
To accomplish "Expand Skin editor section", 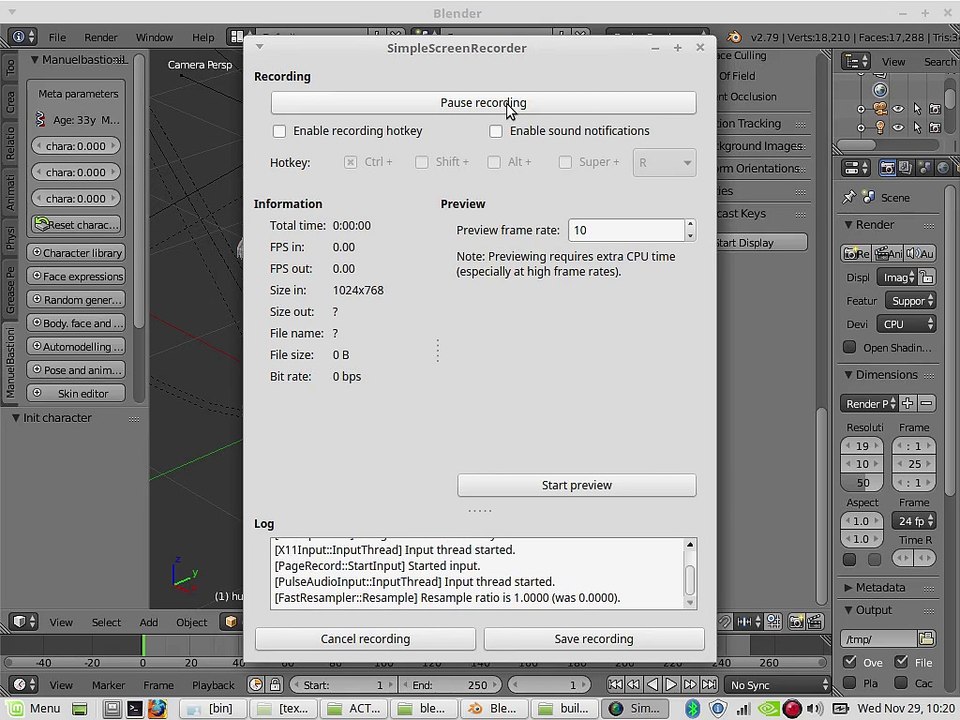I will click(x=77, y=393).
